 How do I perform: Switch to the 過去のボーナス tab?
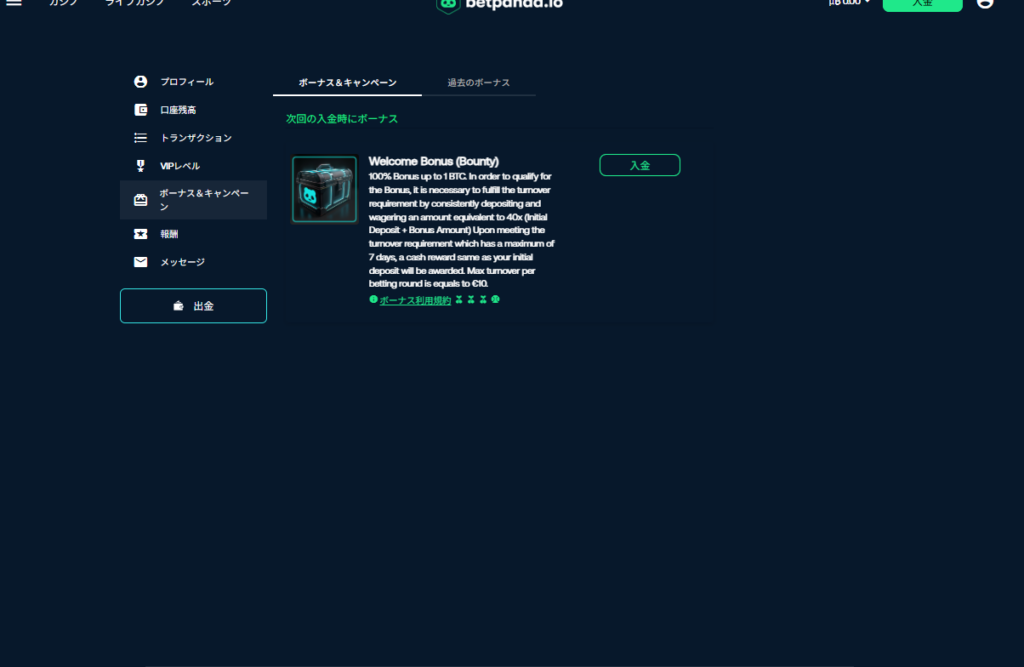[x=479, y=83]
